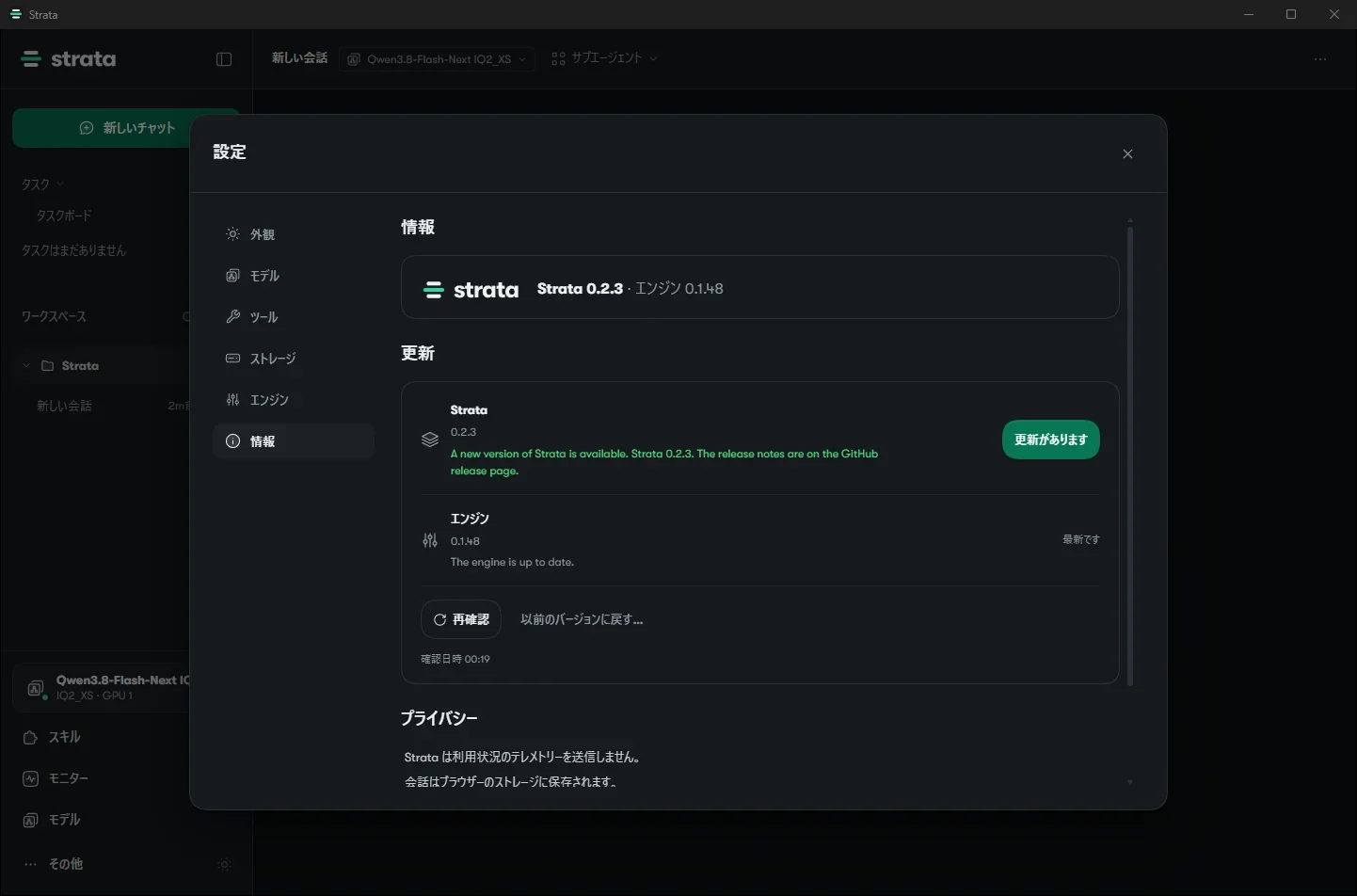The image size is (1357, 896).
Task: Click the scroll down arrow in settings
Action: coord(1130,782)
